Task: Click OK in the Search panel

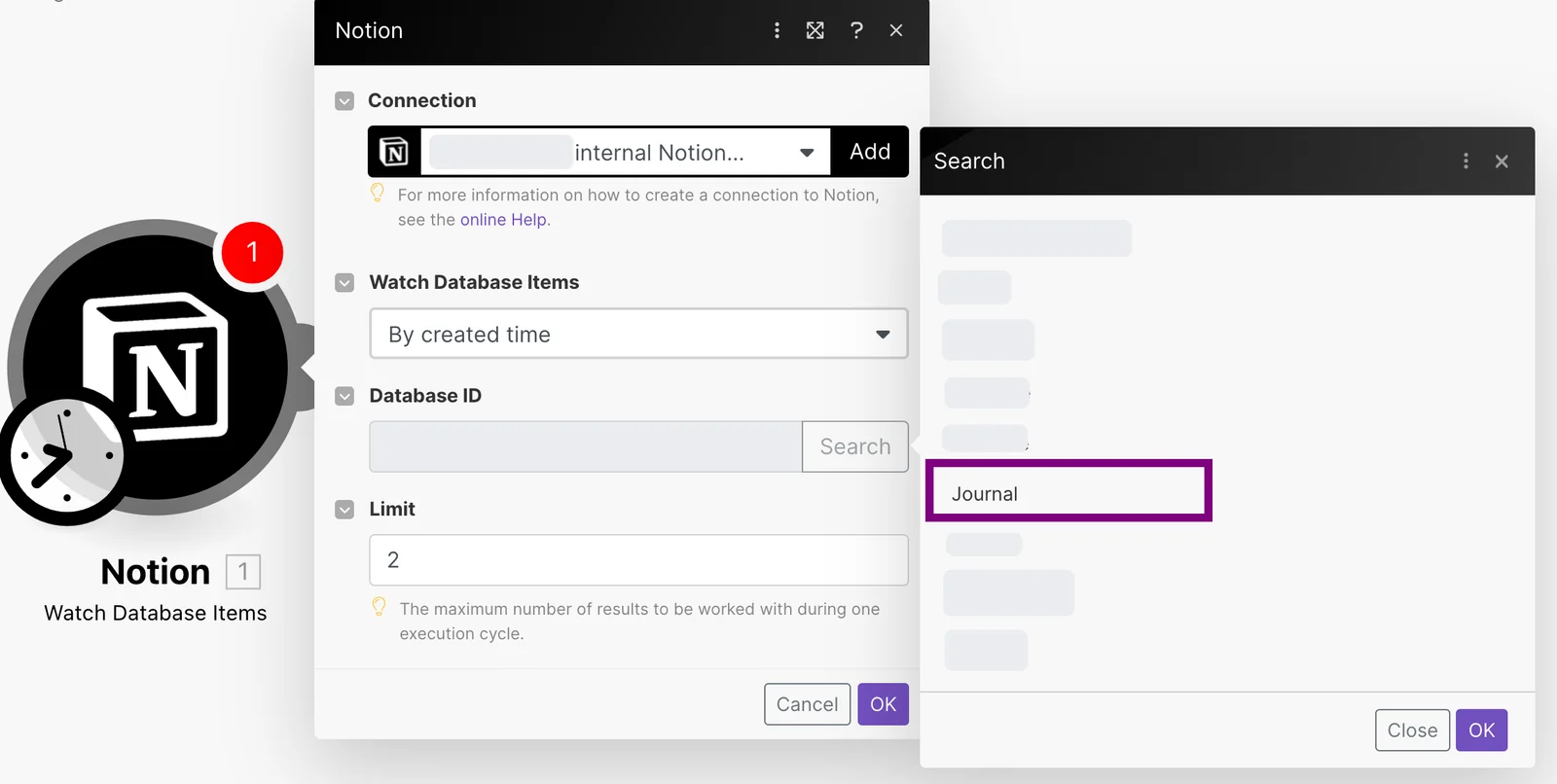Action: [1481, 731]
